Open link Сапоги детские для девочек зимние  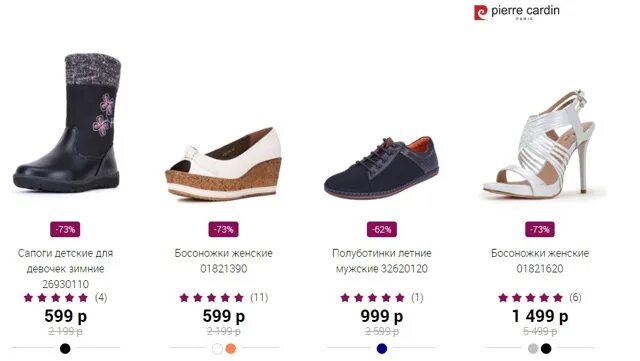coord(65,268)
